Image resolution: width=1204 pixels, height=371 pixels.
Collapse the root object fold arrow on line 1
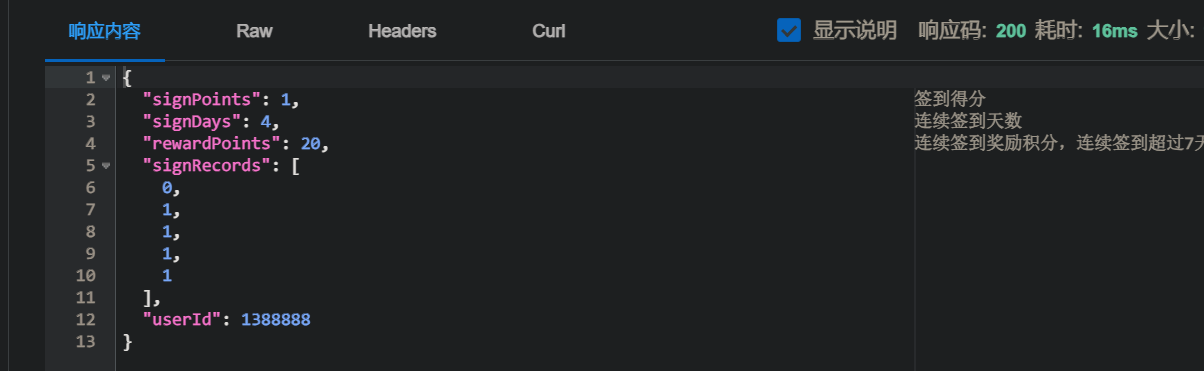pyautogui.click(x=106, y=77)
